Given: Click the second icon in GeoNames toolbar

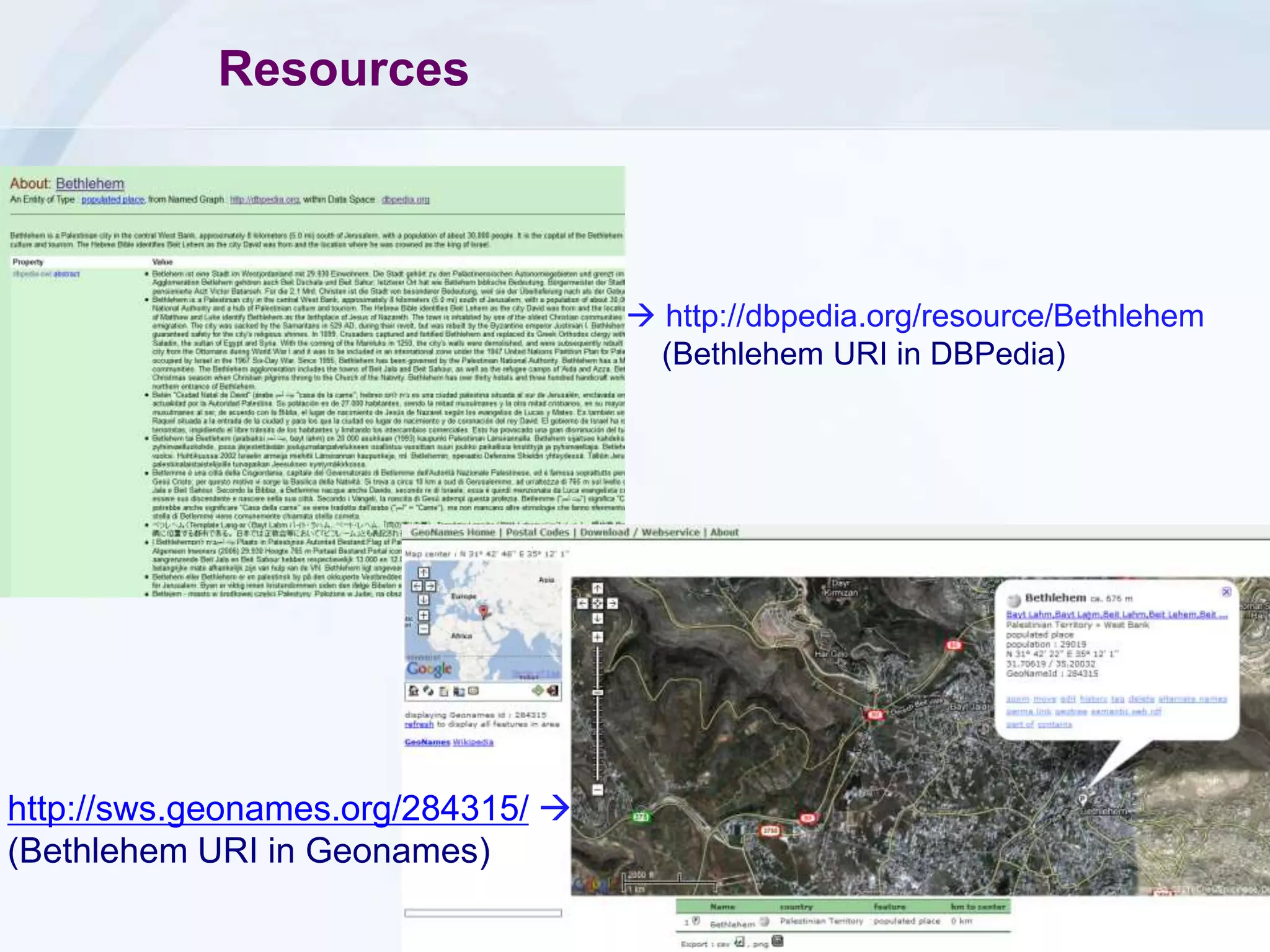Looking at the screenshot, I should (x=429, y=691).
